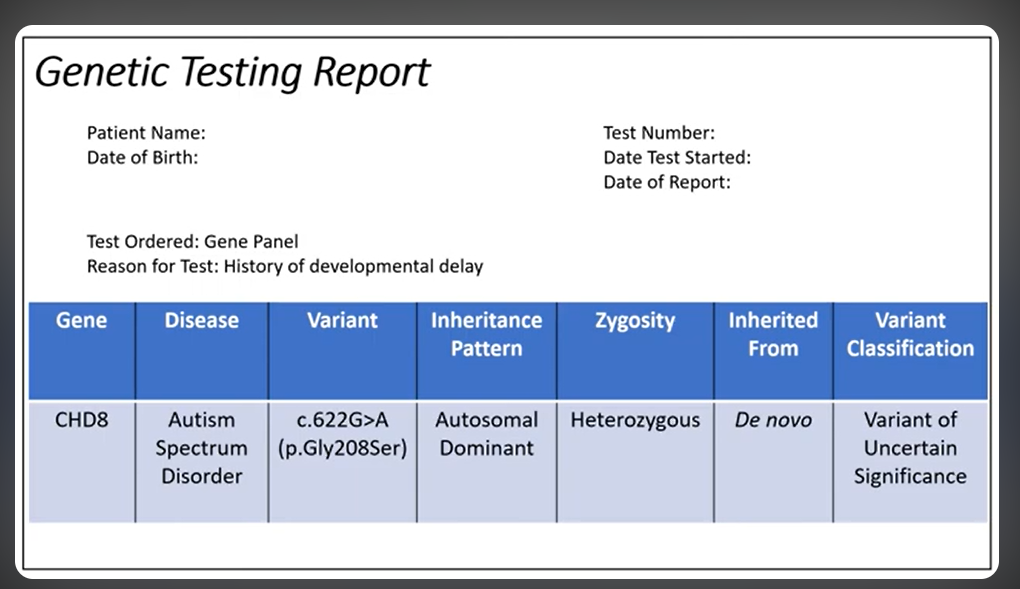The image size is (1020, 589).
Task: Select the CHD8 gene cell
Action: [x=81, y=420]
